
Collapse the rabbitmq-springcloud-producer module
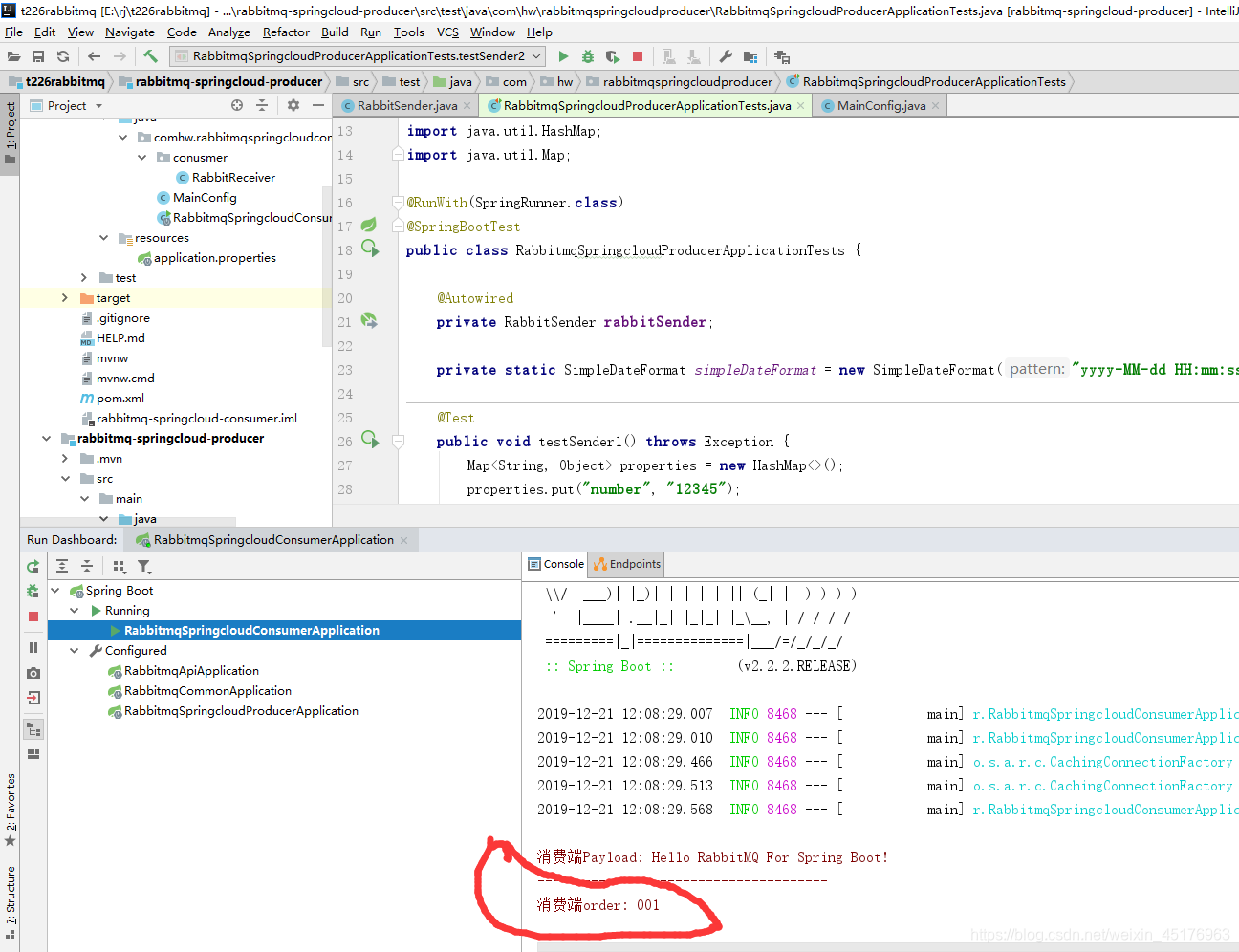click(x=46, y=439)
